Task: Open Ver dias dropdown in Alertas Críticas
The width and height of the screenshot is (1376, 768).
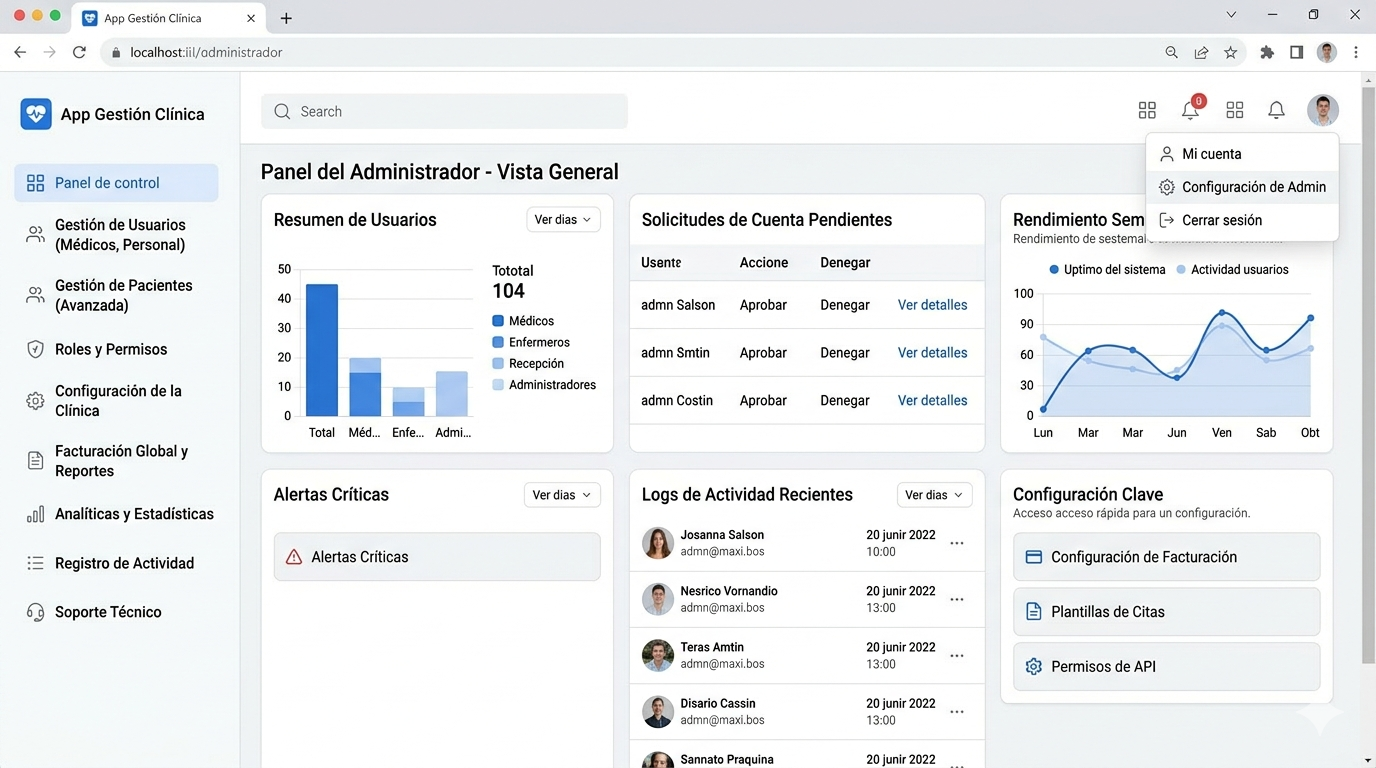Action: point(561,495)
